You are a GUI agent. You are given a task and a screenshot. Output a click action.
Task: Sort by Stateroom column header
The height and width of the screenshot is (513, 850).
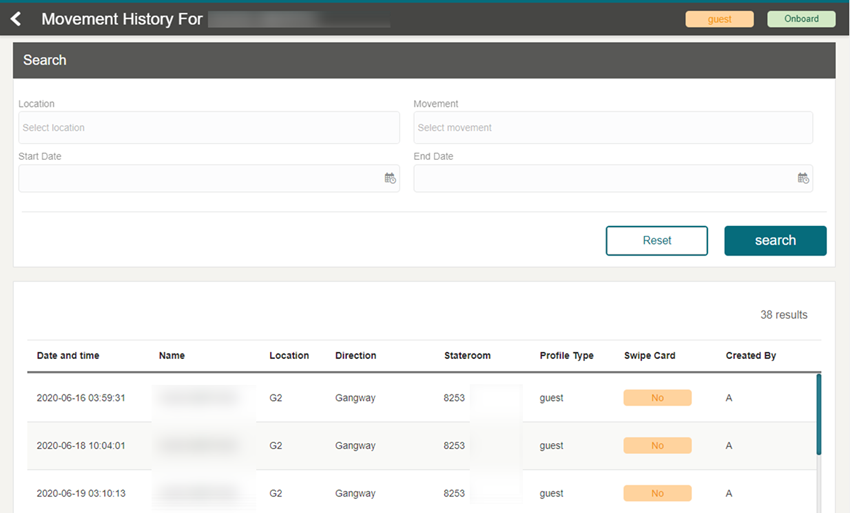coord(467,355)
